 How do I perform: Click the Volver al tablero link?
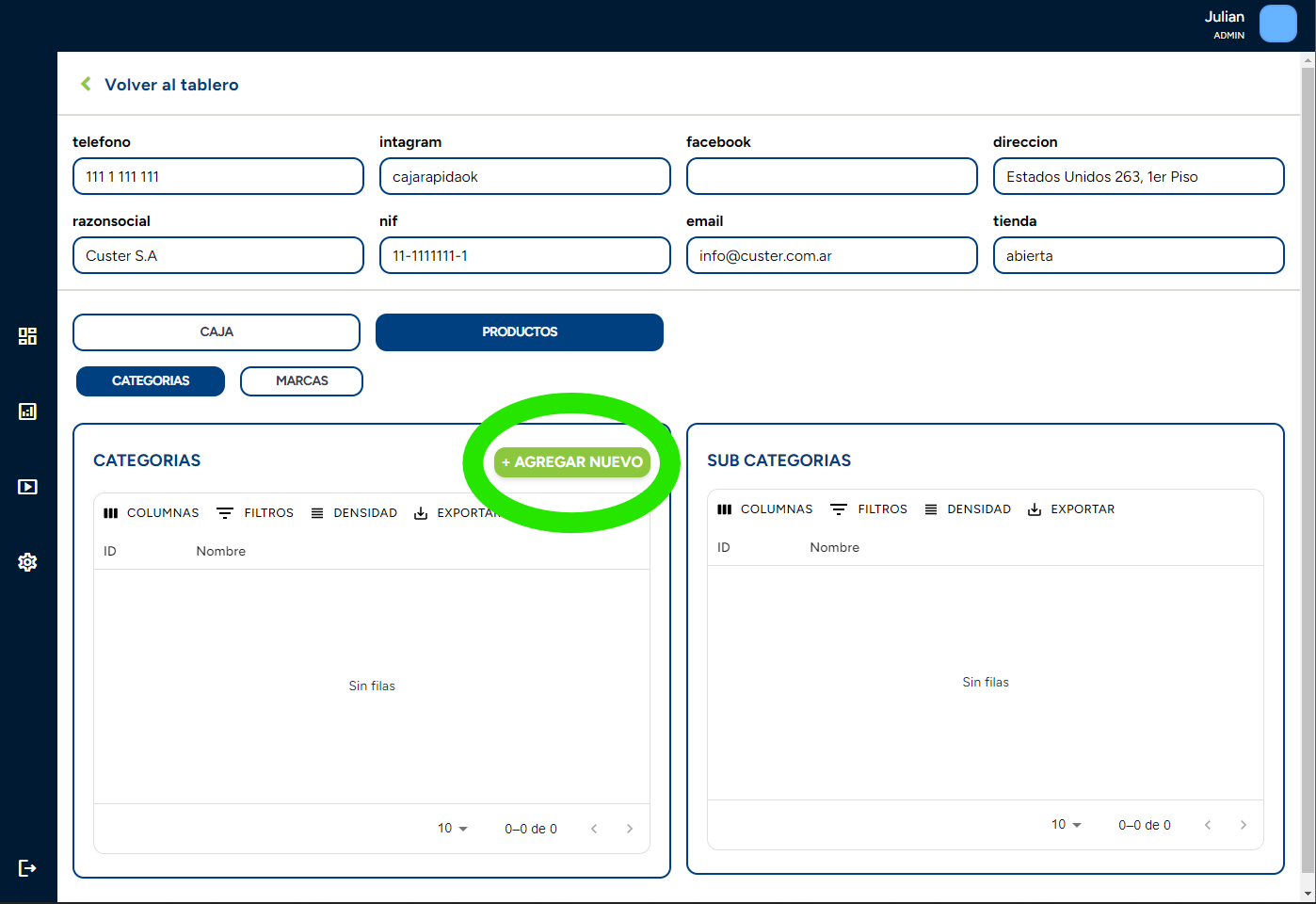coord(171,84)
